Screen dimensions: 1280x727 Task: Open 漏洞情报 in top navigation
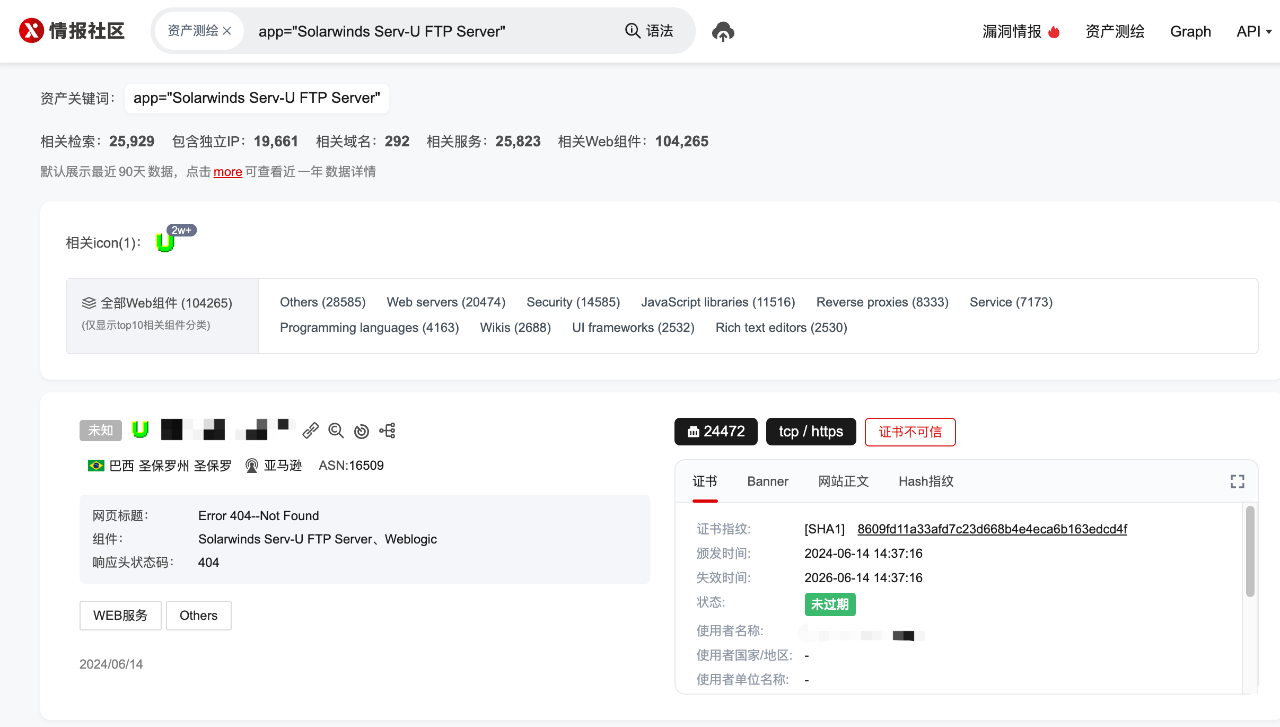1012,31
